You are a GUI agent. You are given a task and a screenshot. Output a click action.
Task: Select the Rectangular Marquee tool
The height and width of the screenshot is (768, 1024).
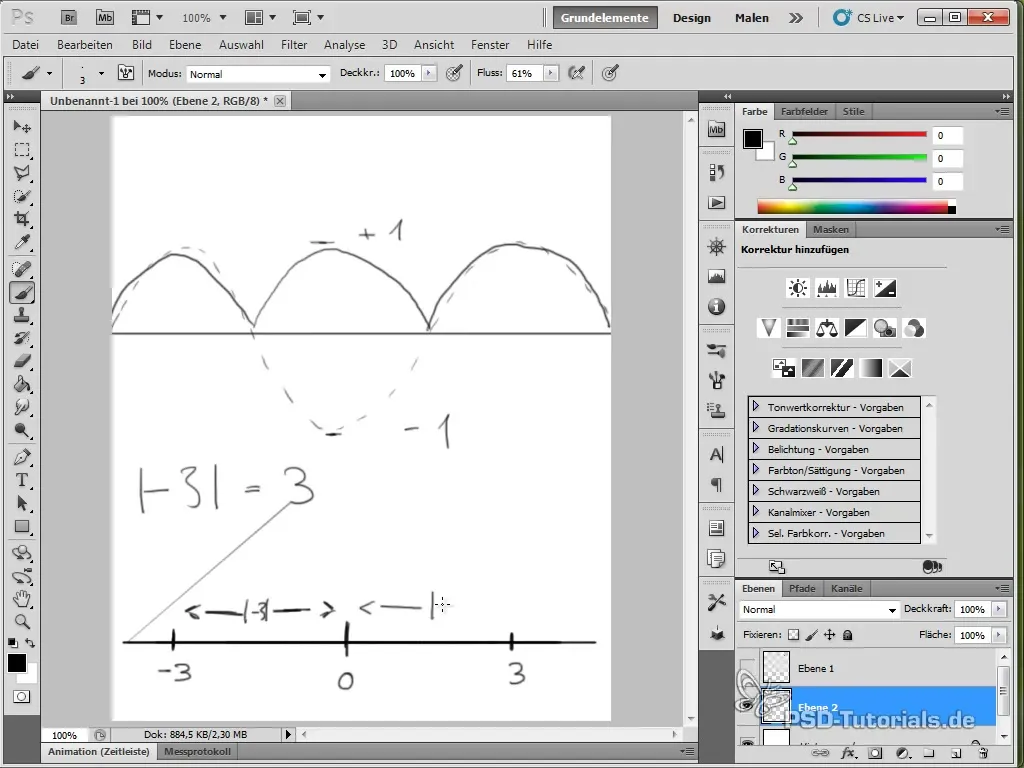[x=22, y=150]
